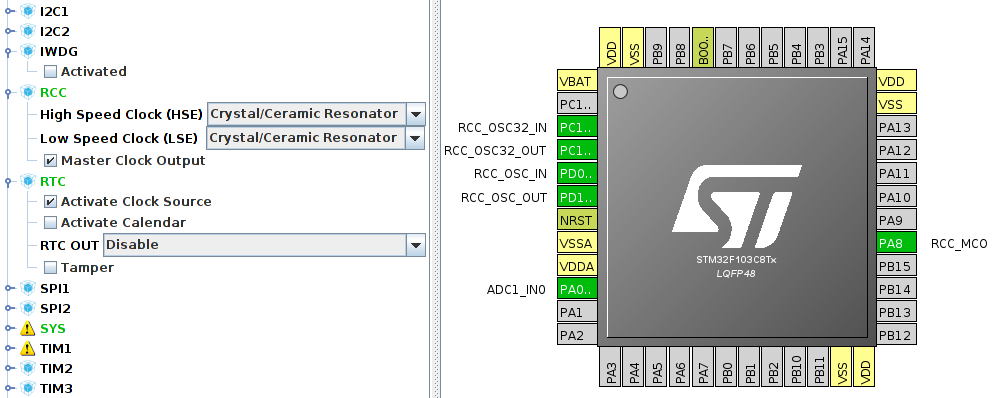
Task: Select pin PA10 on right side
Action: (896, 197)
